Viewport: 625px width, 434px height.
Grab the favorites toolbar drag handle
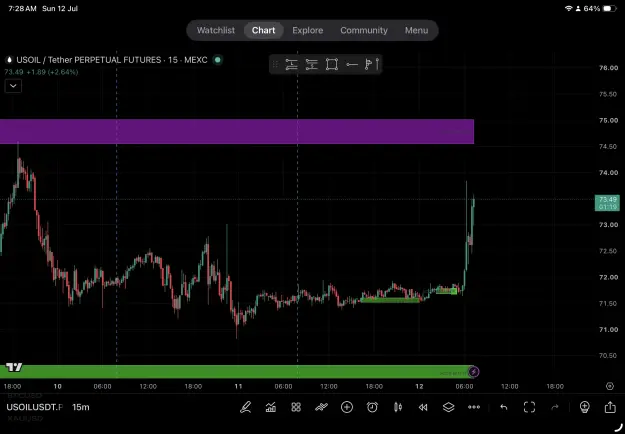(x=275, y=65)
